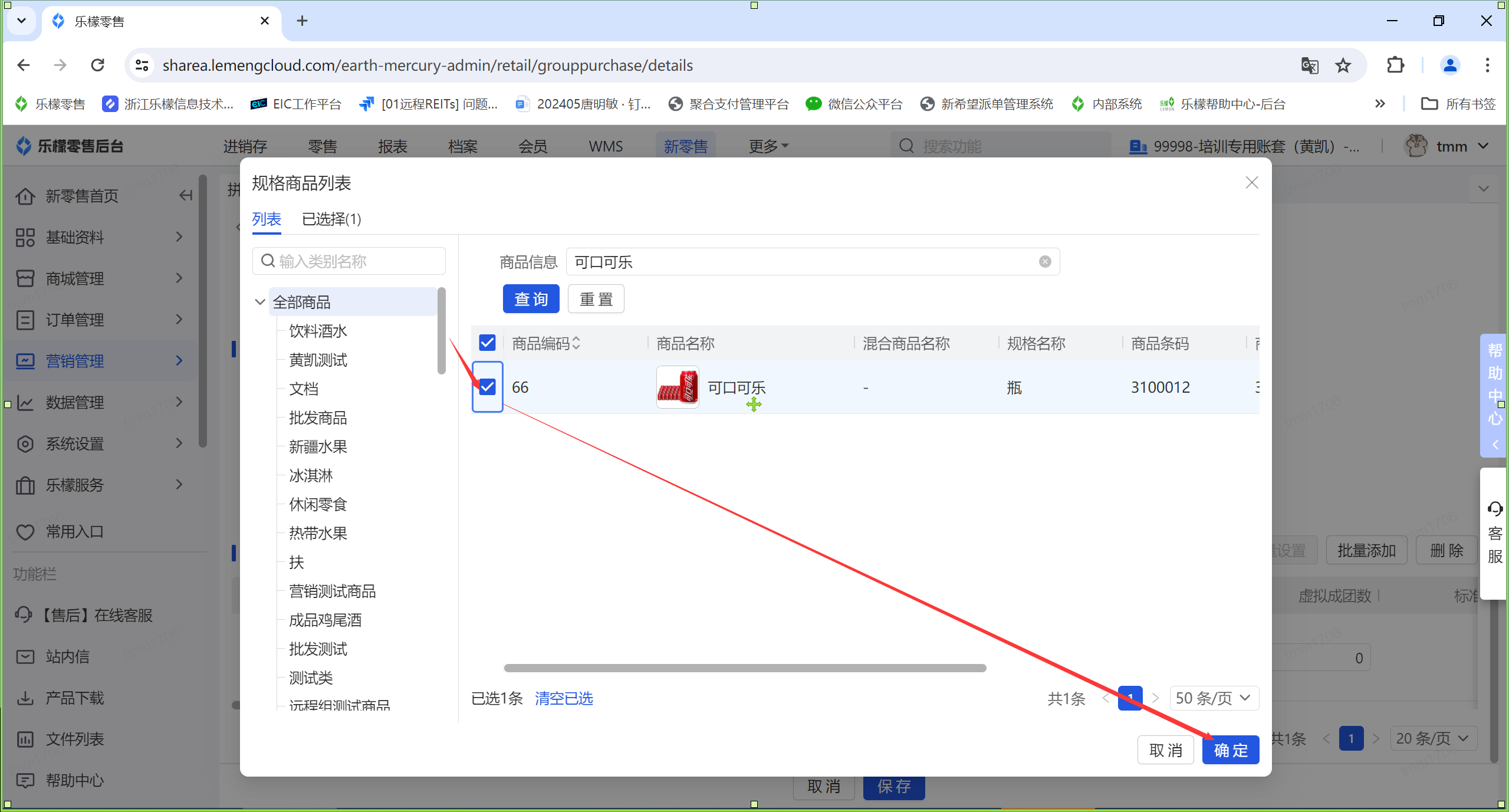Image resolution: width=1509 pixels, height=812 pixels.
Task: Click the 基础资料 grid icon
Action: 25,237
